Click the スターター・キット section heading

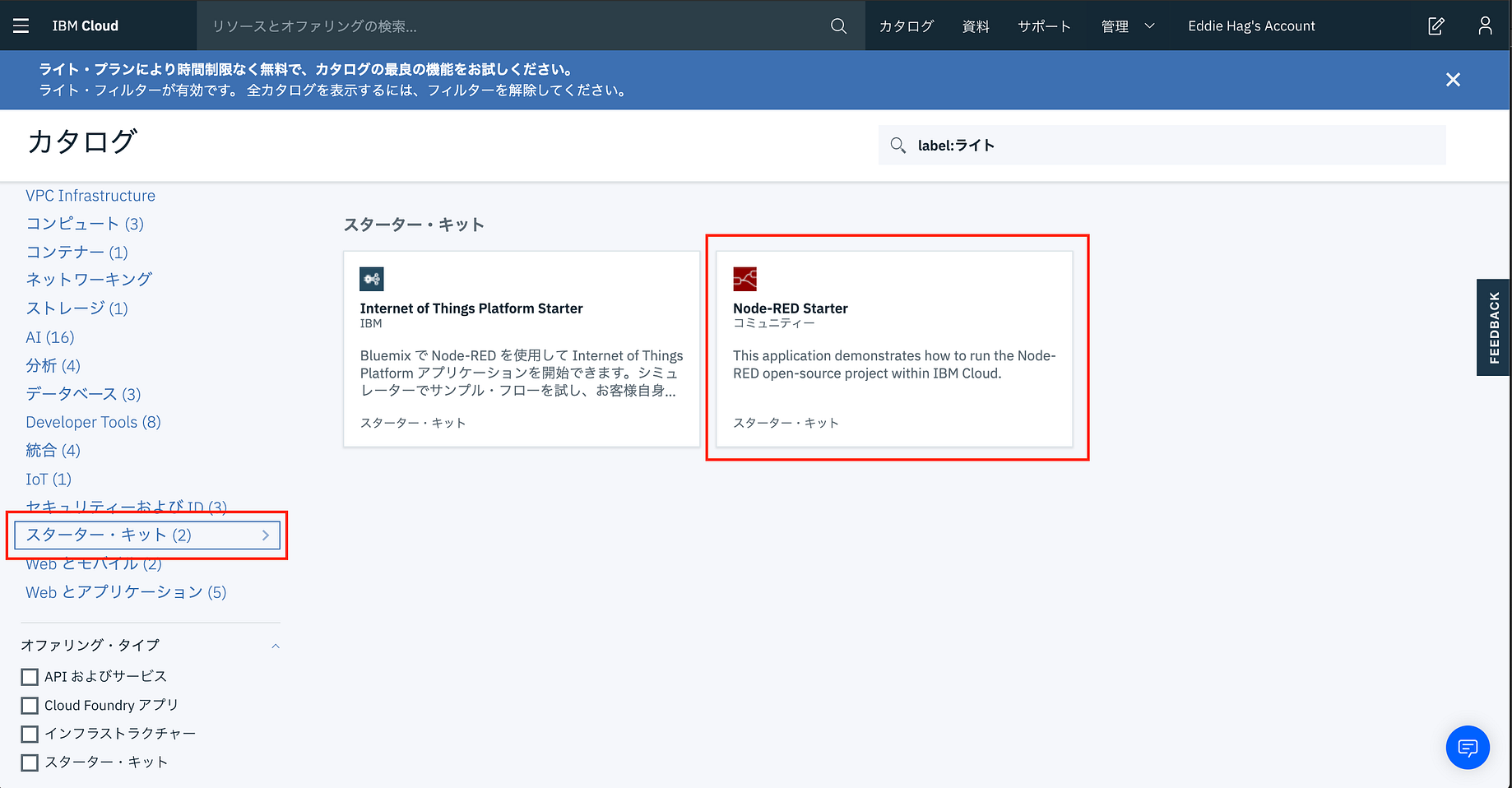tap(414, 225)
